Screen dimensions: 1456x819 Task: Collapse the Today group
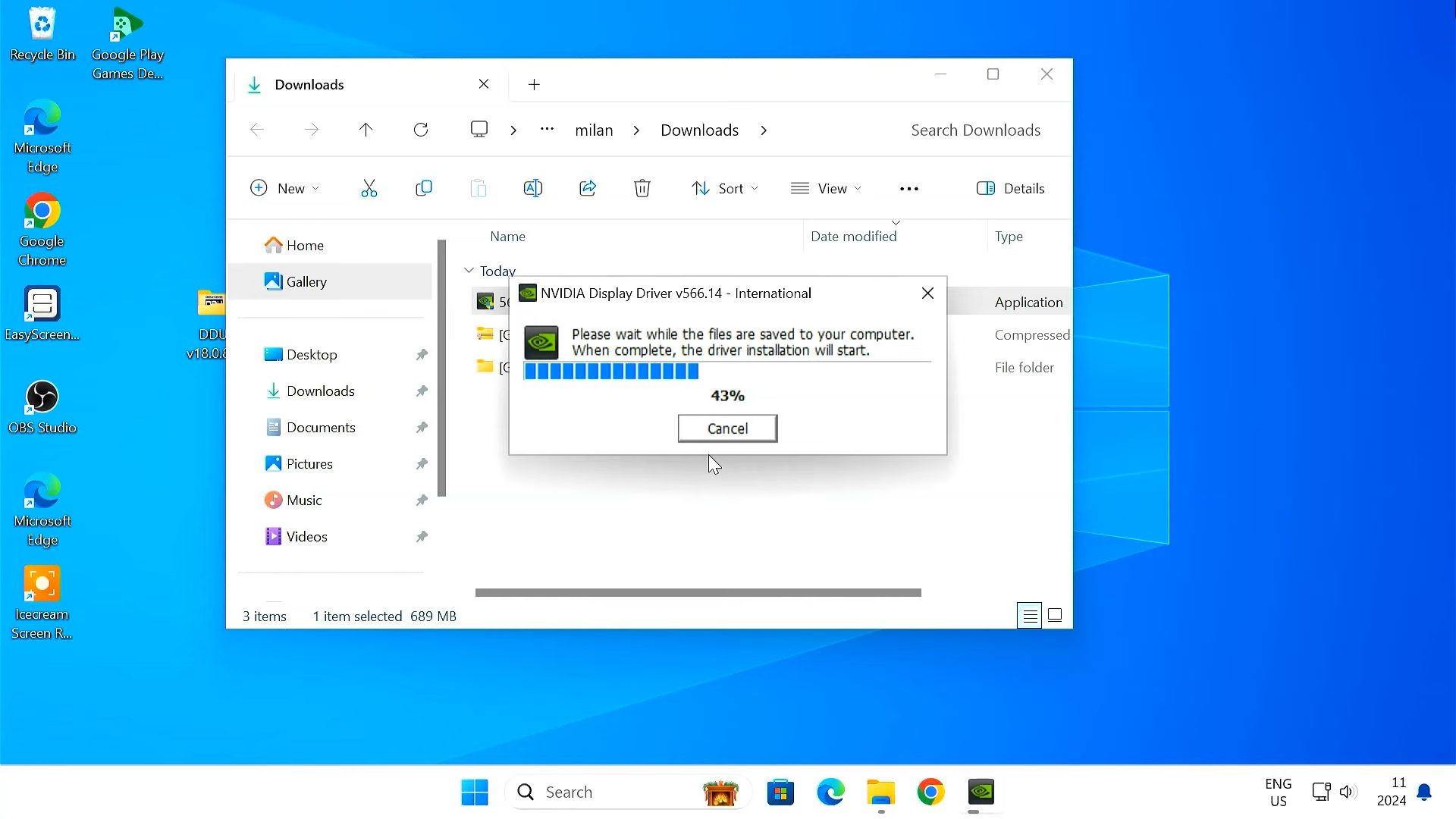tap(469, 270)
